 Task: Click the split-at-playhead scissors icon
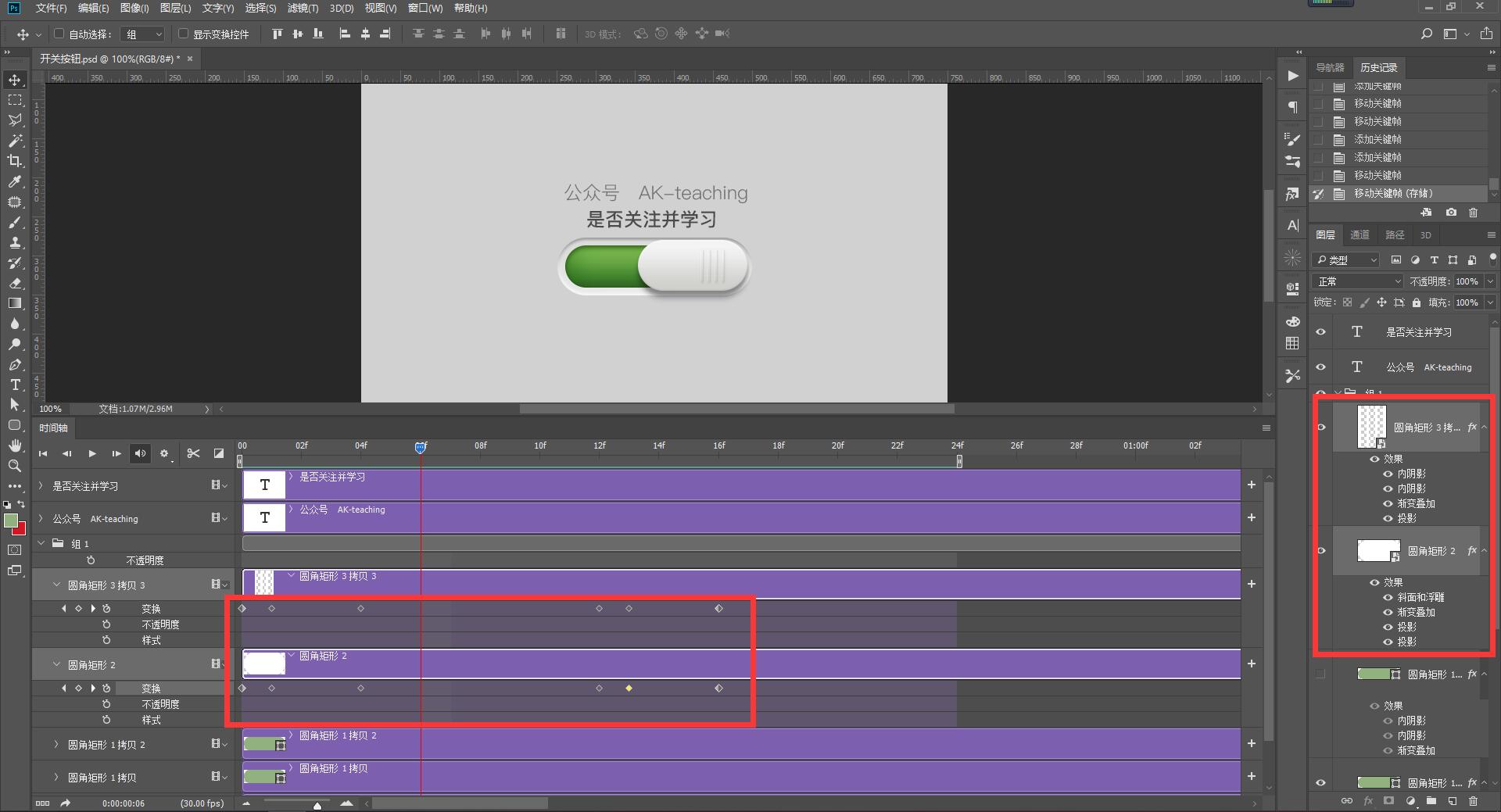tap(193, 453)
